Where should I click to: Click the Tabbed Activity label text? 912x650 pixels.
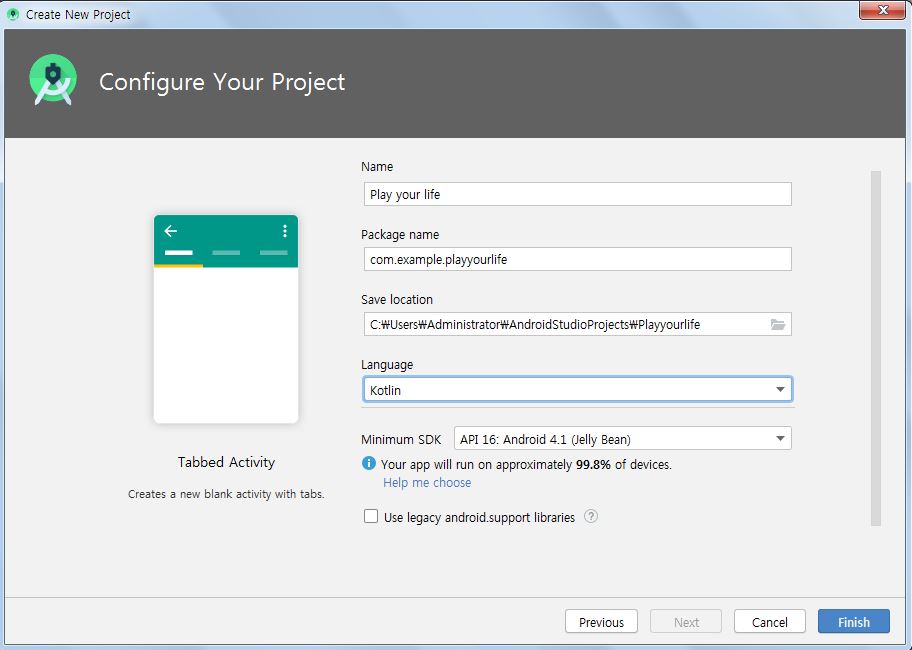(226, 462)
